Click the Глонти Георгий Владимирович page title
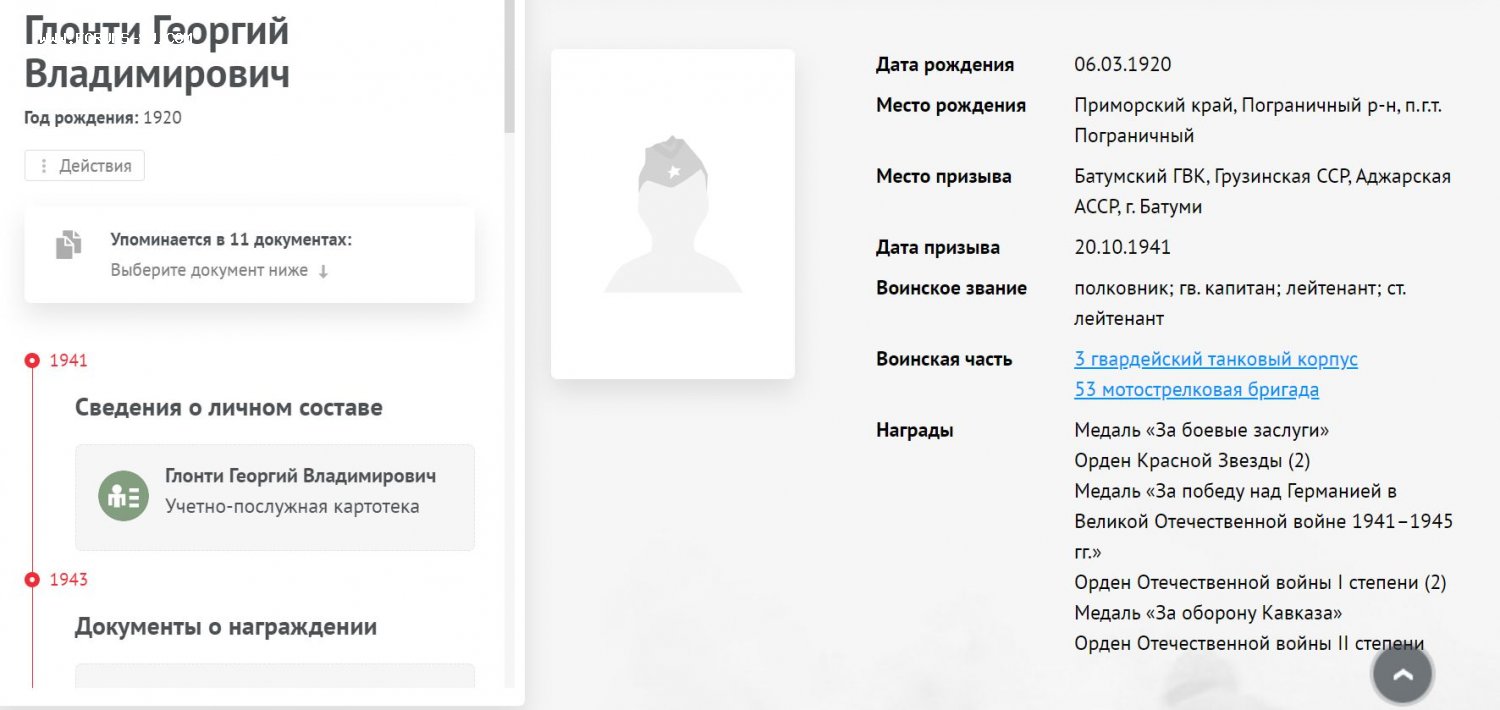The image size is (1500, 710). coord(157,52)
